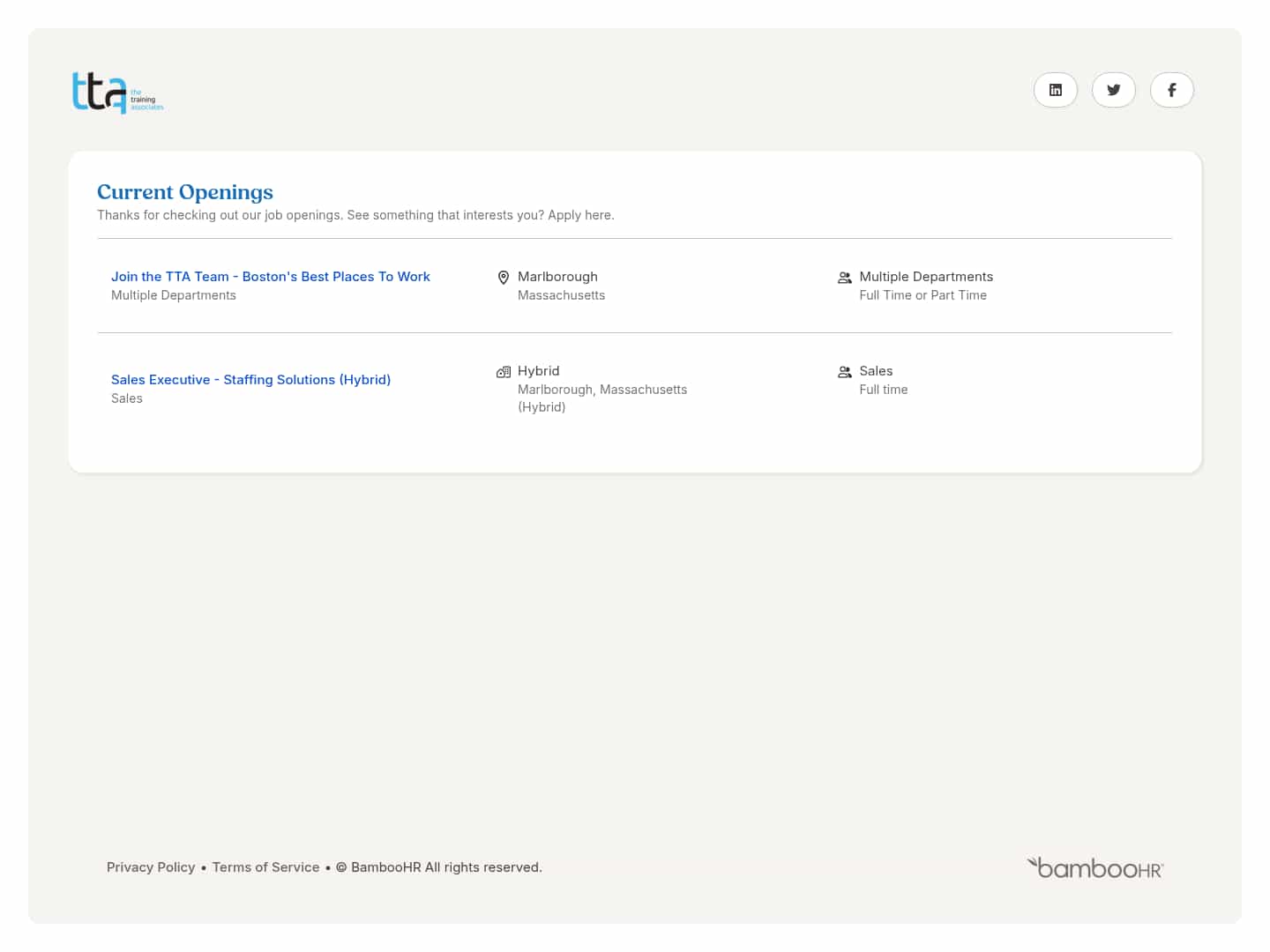The image size is (1270, 952).
Task: Click the Apply here intro text
Action: (x=355, y=214)
